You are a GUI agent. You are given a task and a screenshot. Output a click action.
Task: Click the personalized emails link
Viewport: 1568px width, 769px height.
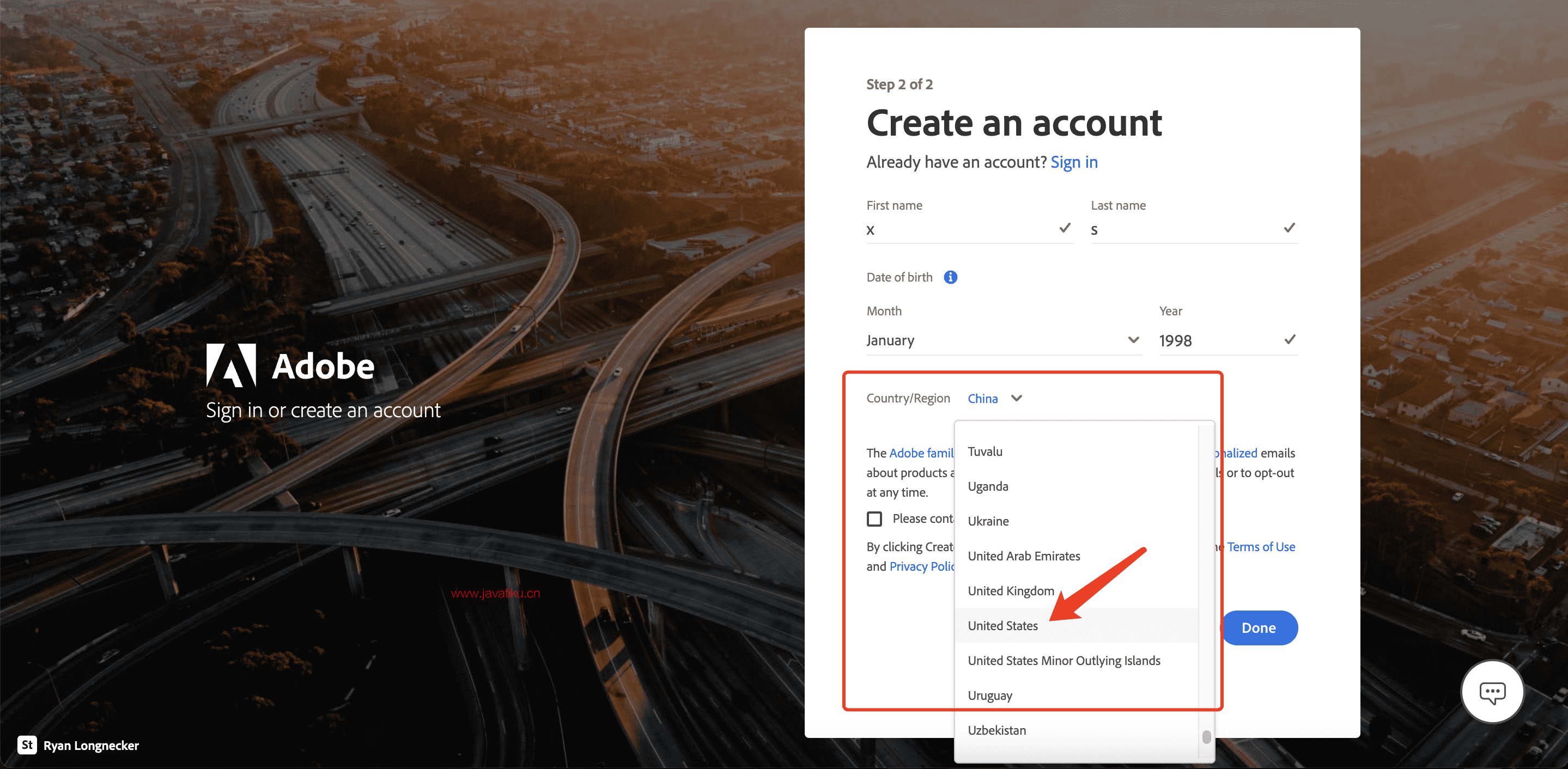[1236, 453]
